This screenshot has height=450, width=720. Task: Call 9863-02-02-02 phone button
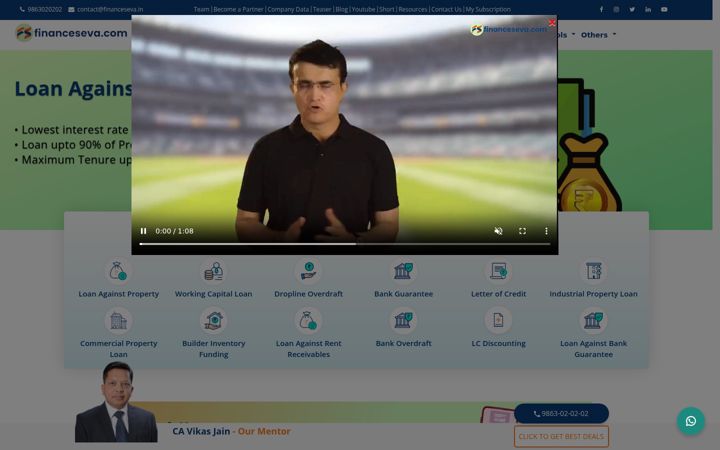561,413
